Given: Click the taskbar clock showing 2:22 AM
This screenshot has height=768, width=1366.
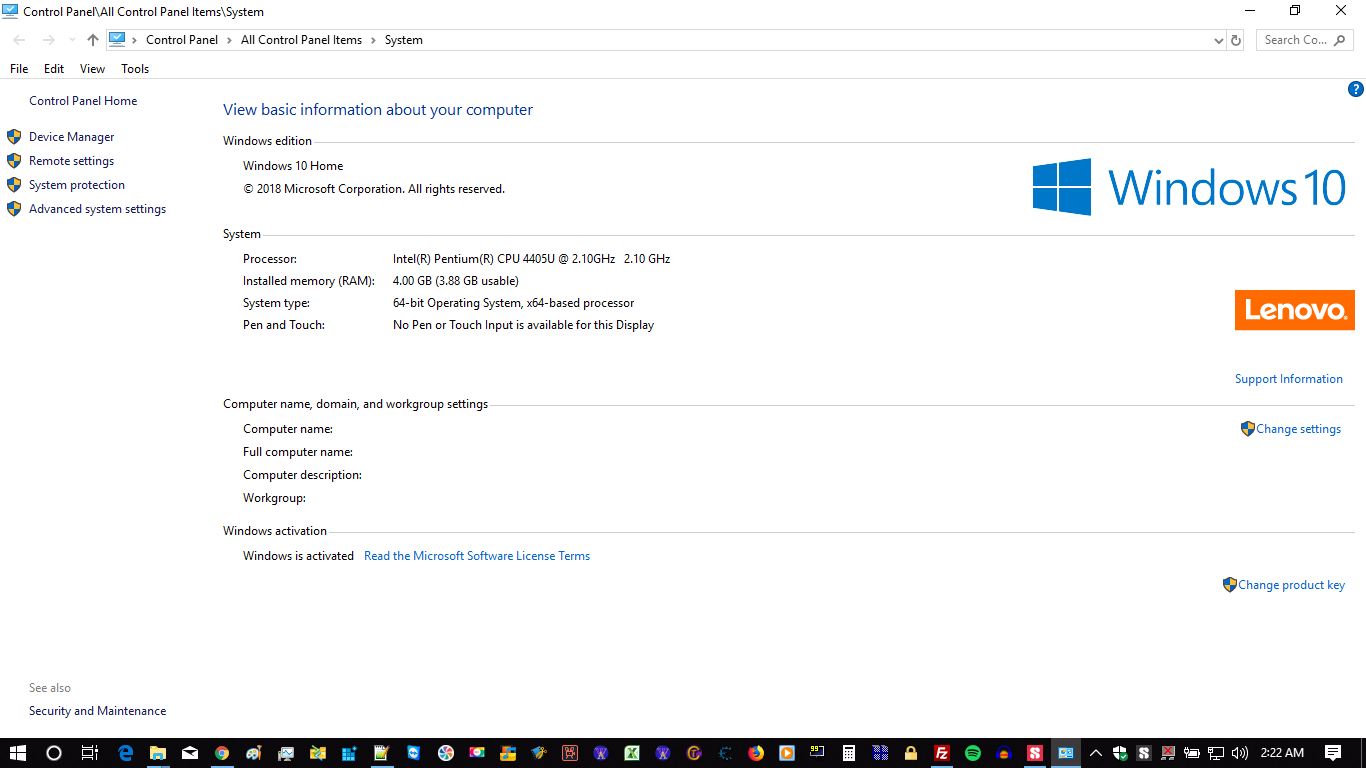Looking at the screenshot, I should point(1282,753).
